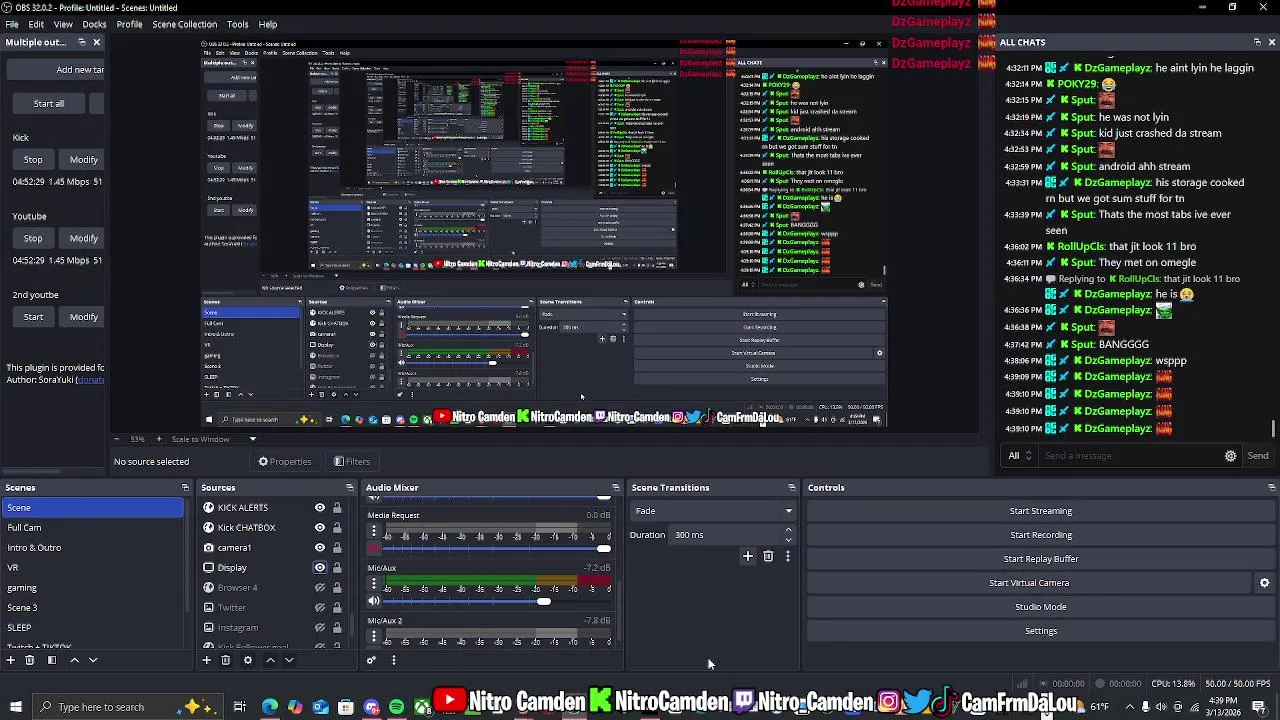Open the transition properties three-dot menu
This screenshot has width=1280, height=720.
click(x=788, y=556)
